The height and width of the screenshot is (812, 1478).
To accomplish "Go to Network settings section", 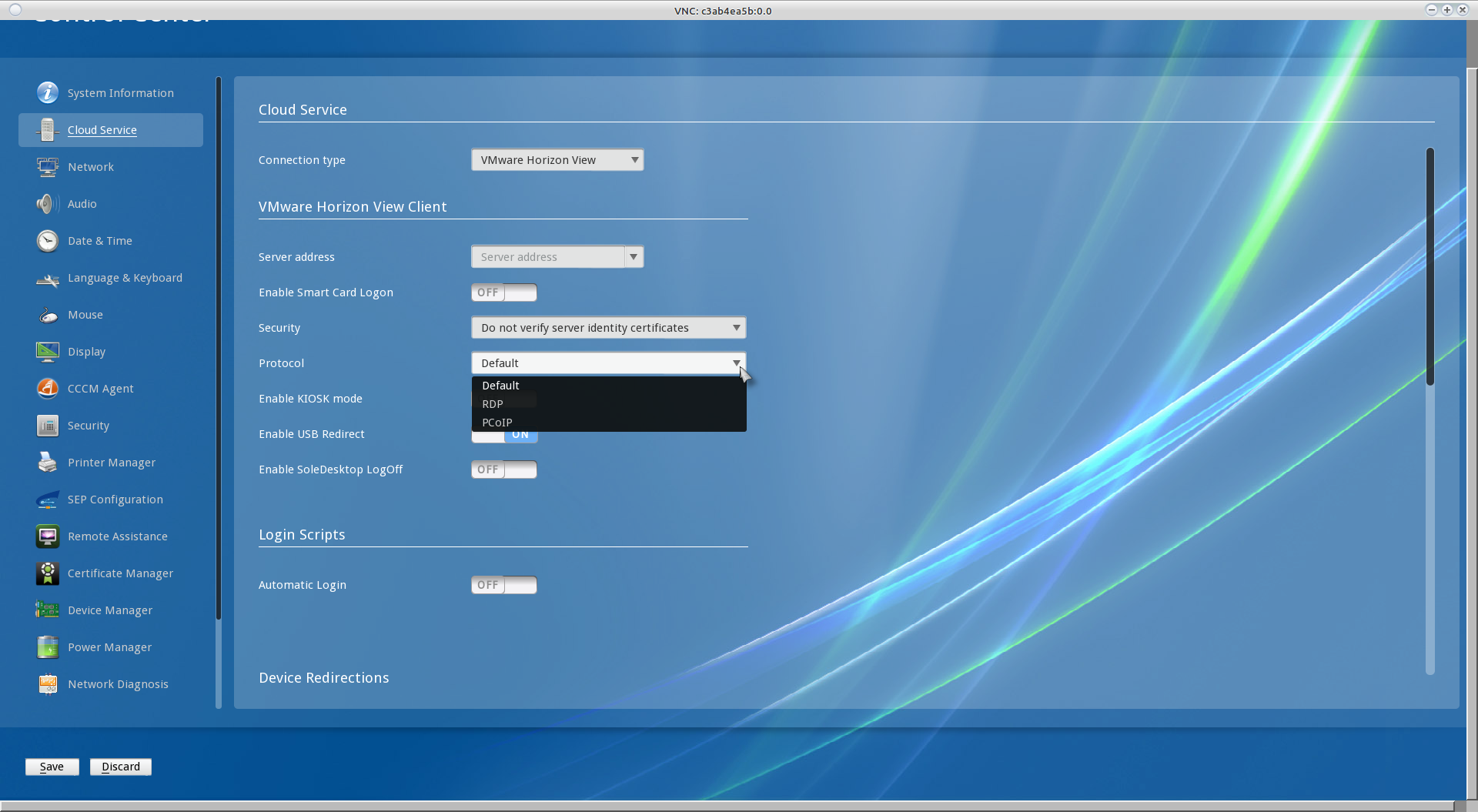I will click(x=91, y=167).
